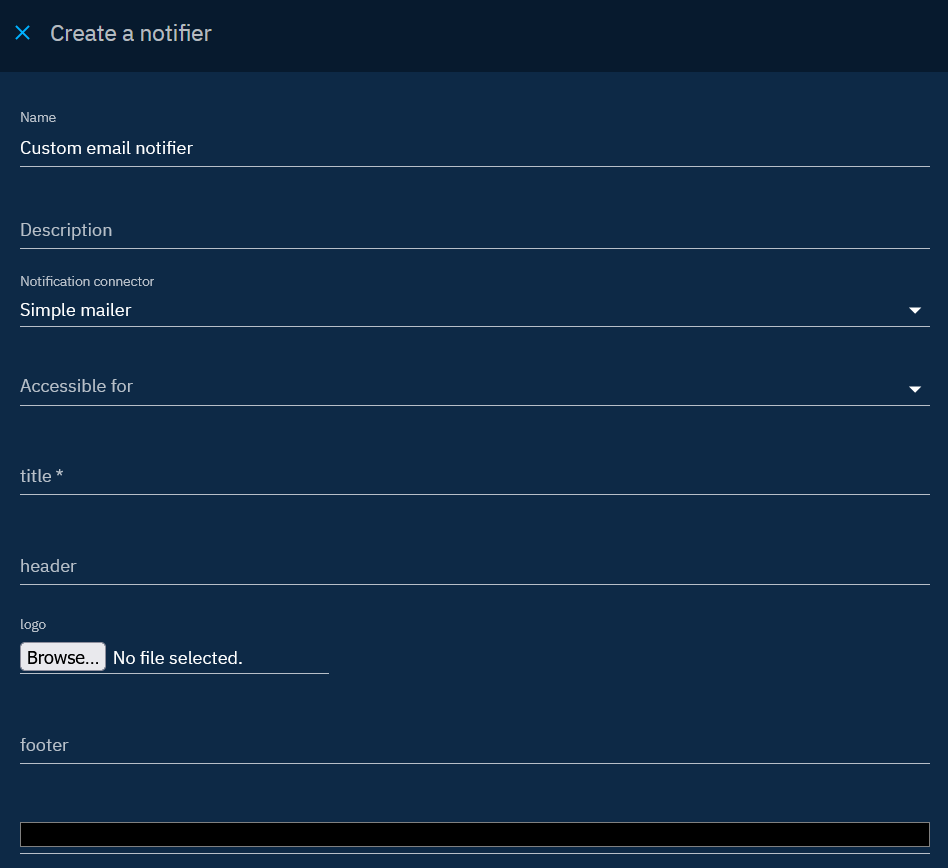Select the header input field

coord(474,566)
